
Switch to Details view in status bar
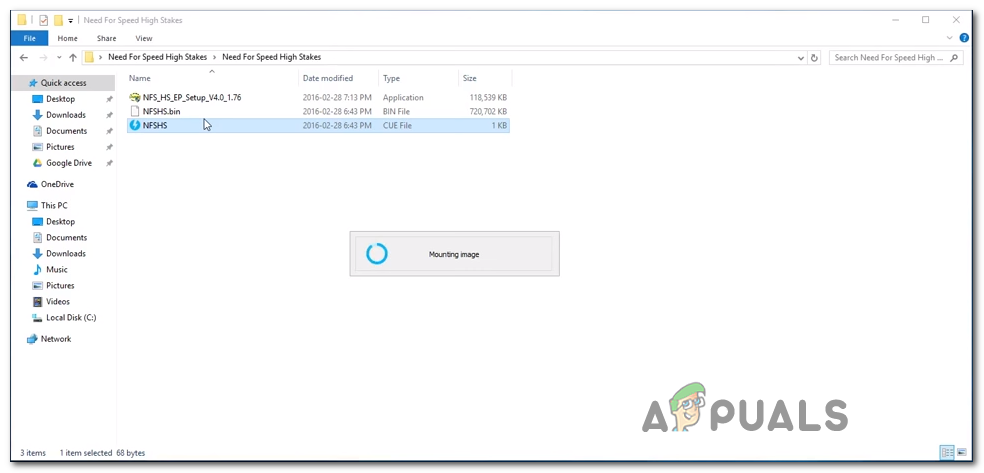947,452
